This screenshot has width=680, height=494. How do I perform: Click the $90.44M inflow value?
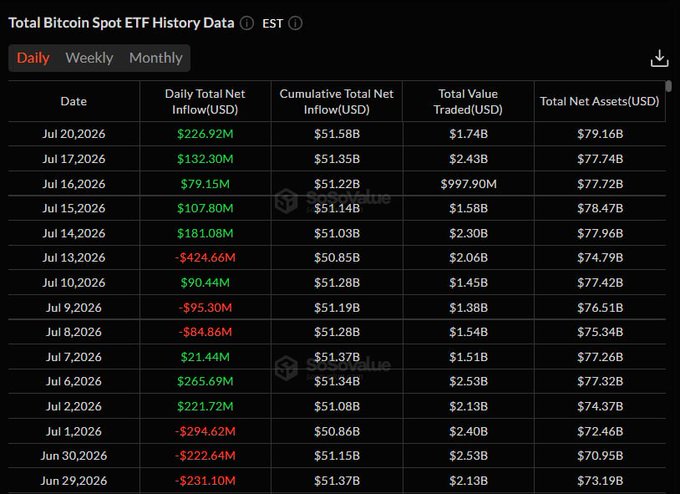point(205,283)
